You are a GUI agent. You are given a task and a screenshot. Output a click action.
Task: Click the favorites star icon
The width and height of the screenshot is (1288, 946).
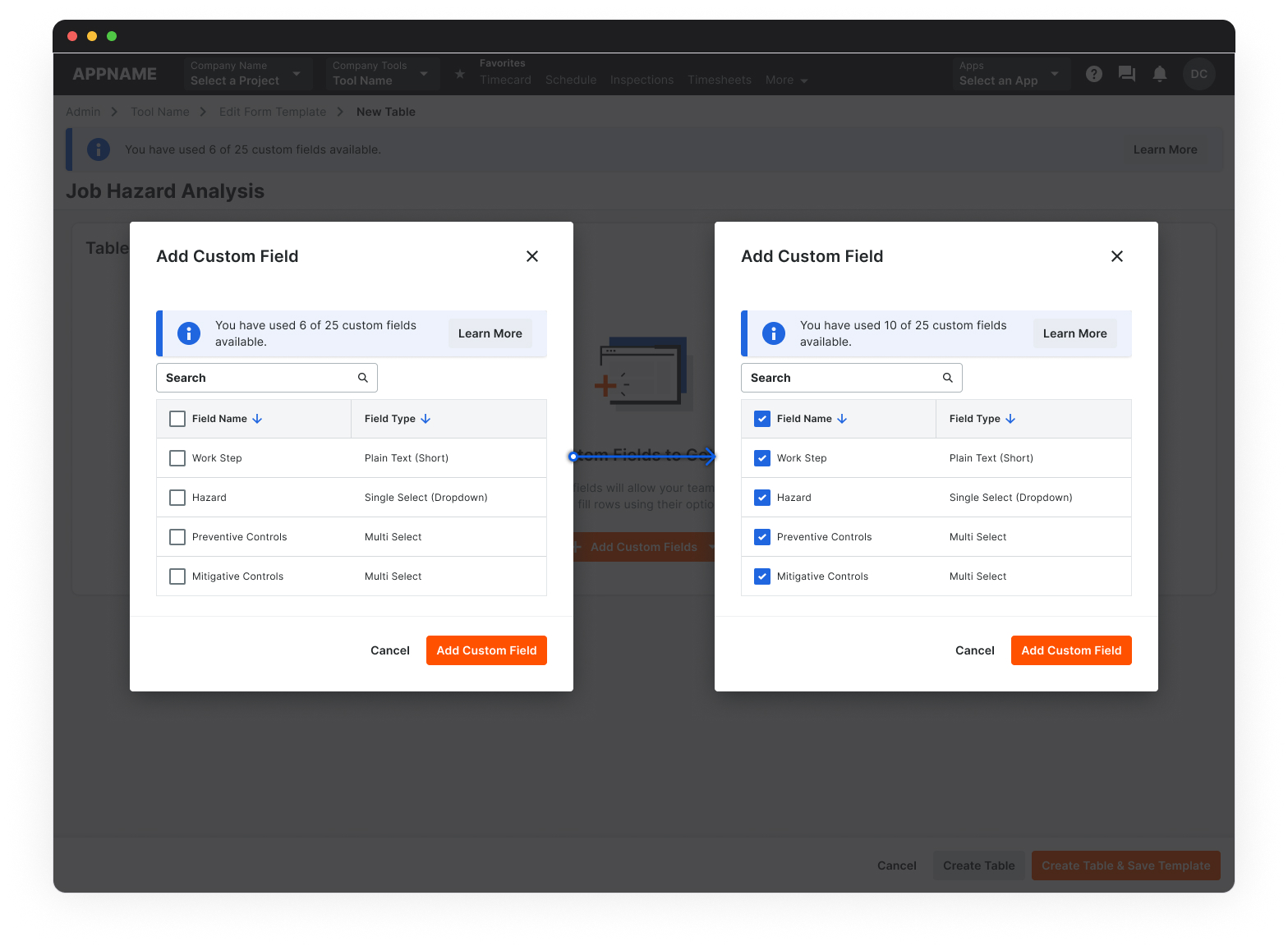tap(460, 74)
